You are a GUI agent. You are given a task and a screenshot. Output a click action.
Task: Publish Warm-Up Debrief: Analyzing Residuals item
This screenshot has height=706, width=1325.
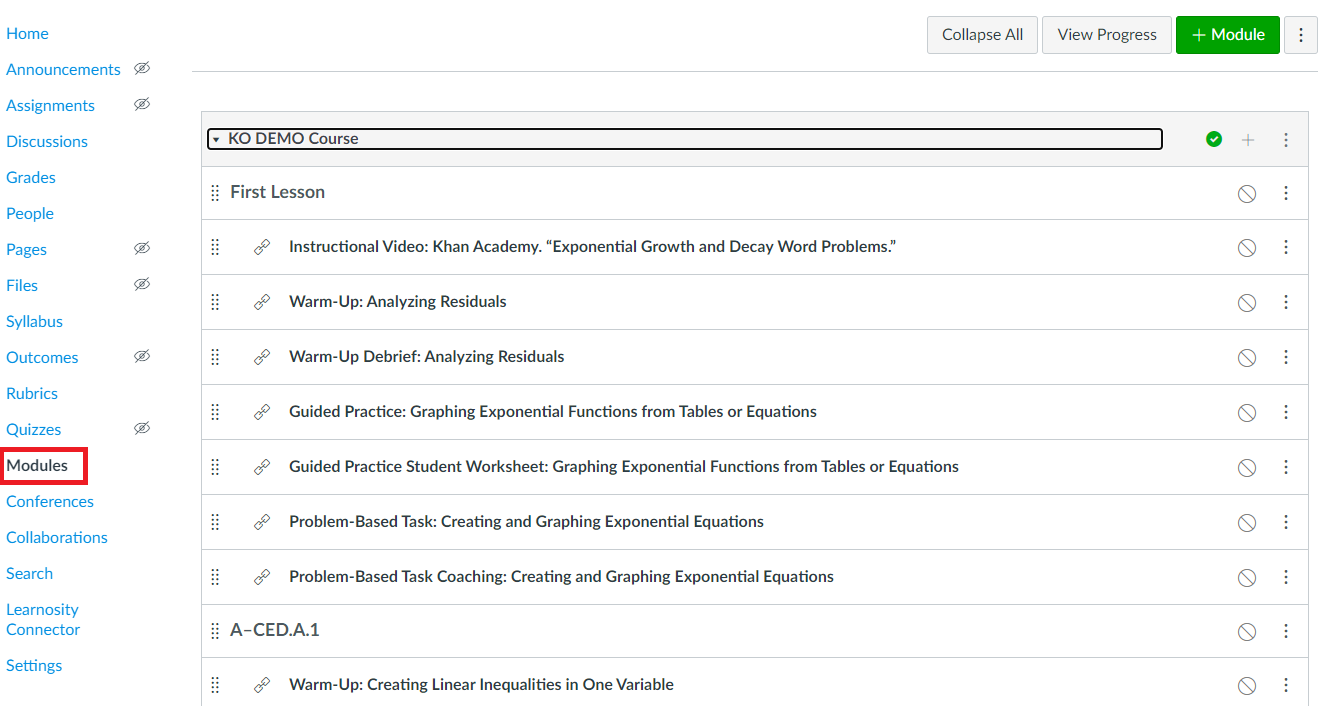tap(1247, 358)
